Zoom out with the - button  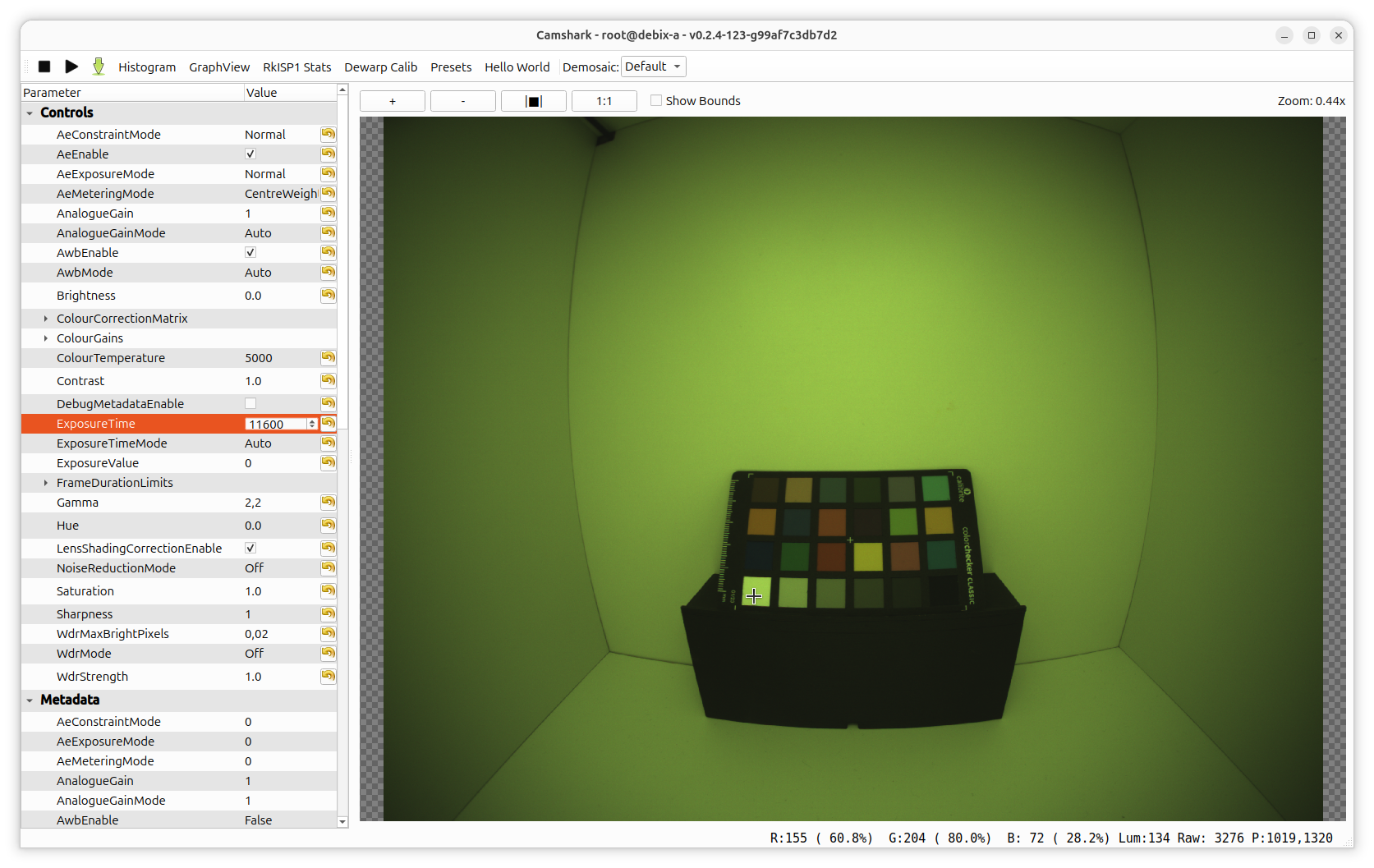click(x=463, y=101)
